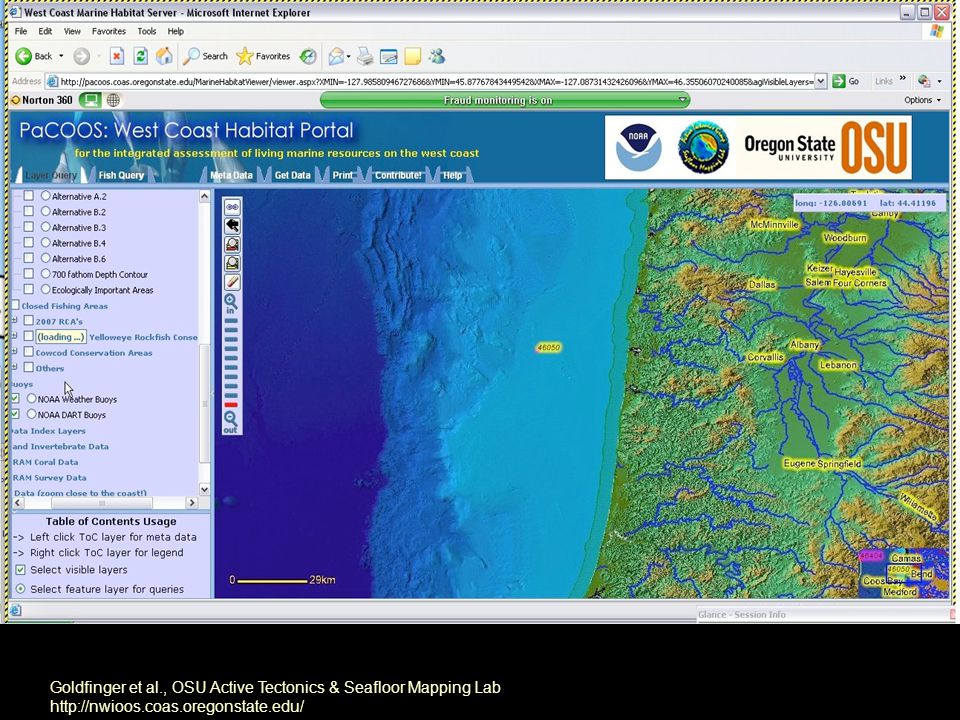Click the IE Back arrow button
Image resolution: width=960 pixels, height=720 pixels.
tap(24, 56)
